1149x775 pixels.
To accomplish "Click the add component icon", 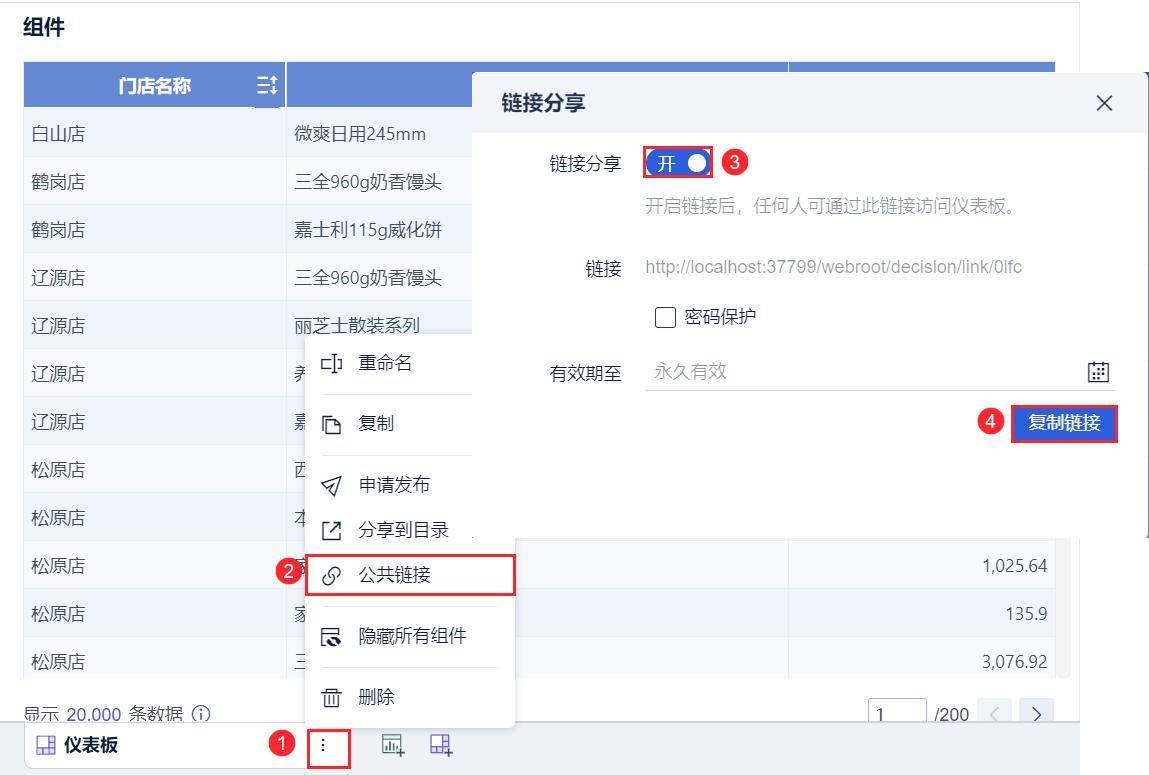I will point(393,745).
